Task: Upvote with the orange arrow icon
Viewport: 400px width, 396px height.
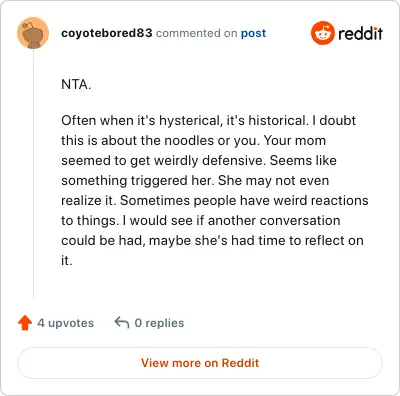Action: tap(25, 323)
